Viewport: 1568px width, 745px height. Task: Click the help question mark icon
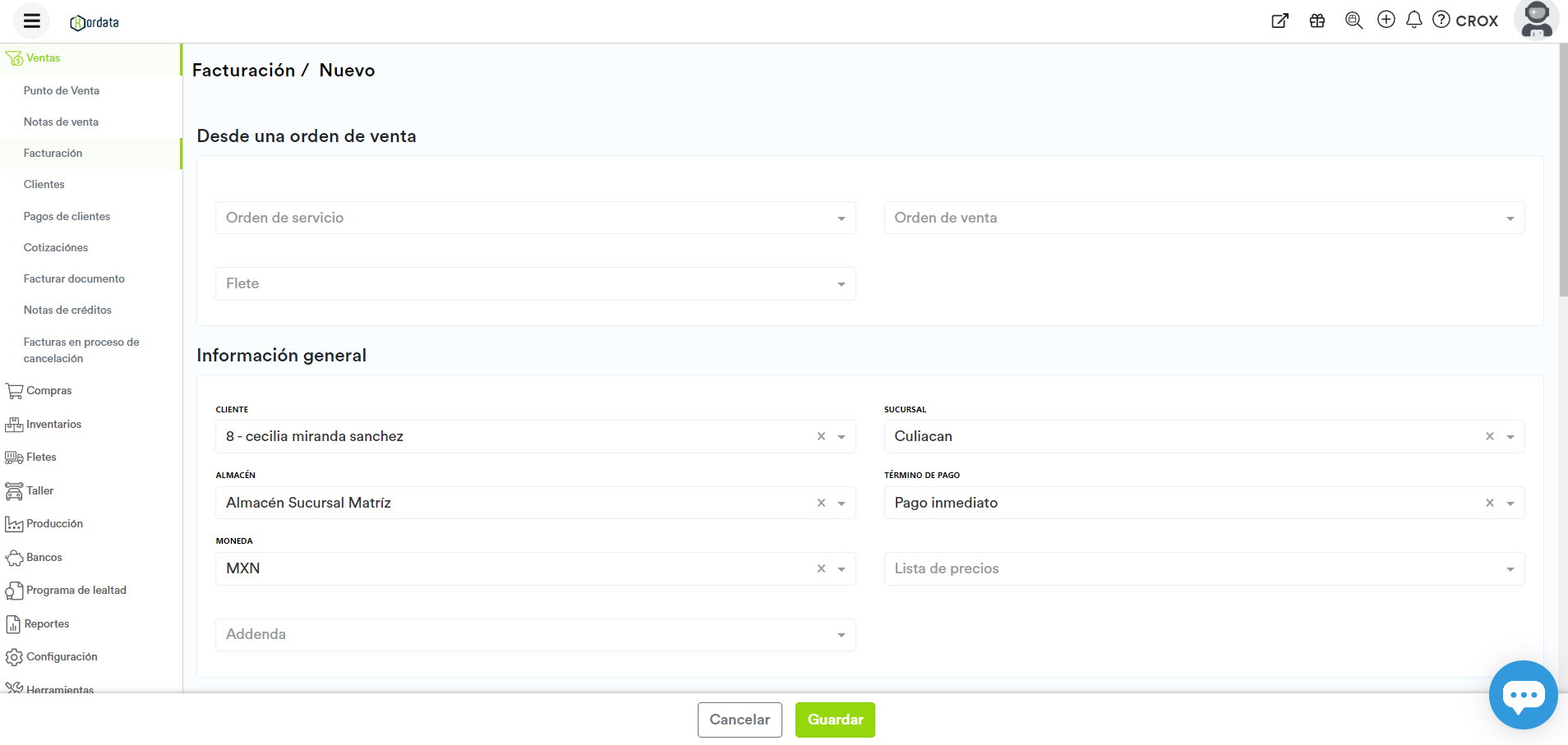click(x=1441, y=20)
